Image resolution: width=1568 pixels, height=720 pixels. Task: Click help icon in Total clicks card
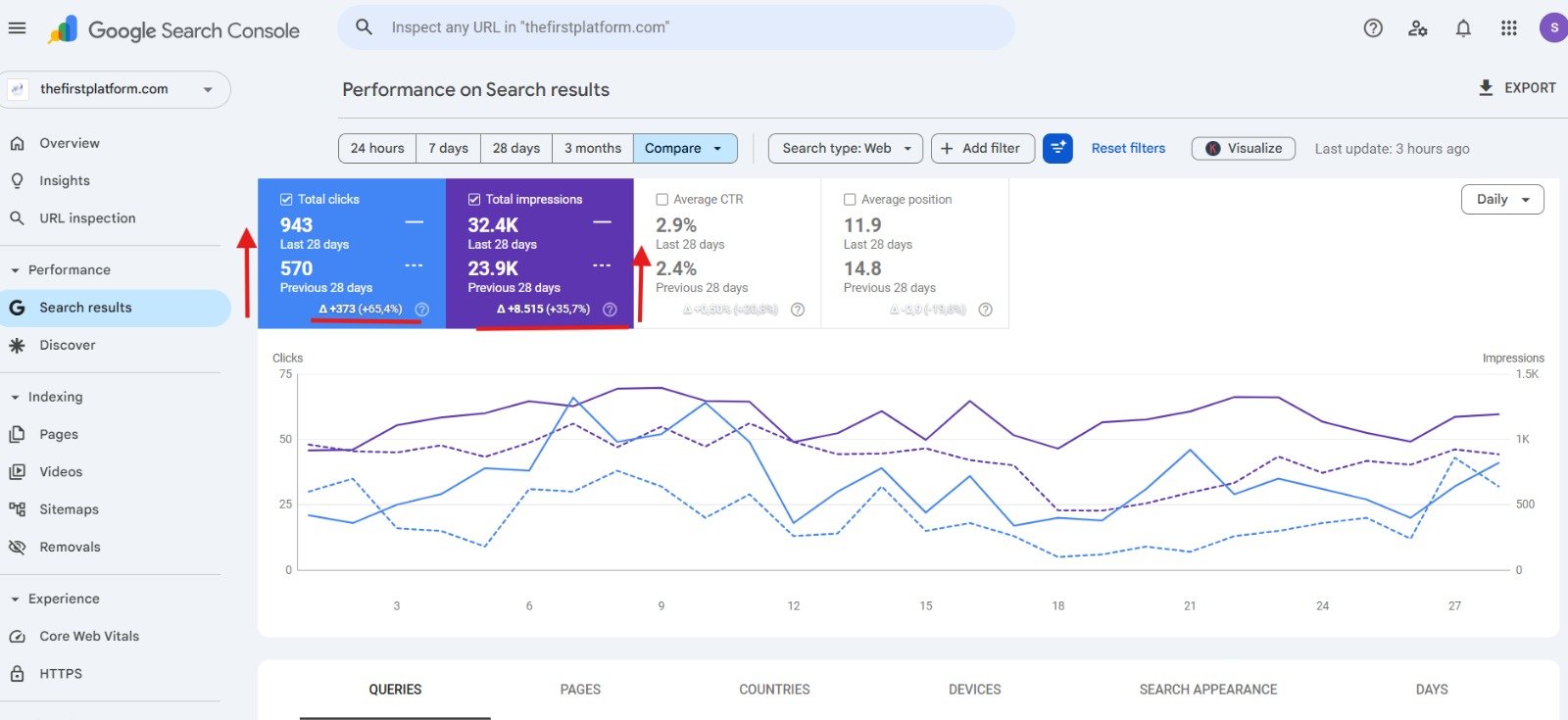tap(421, 310)
